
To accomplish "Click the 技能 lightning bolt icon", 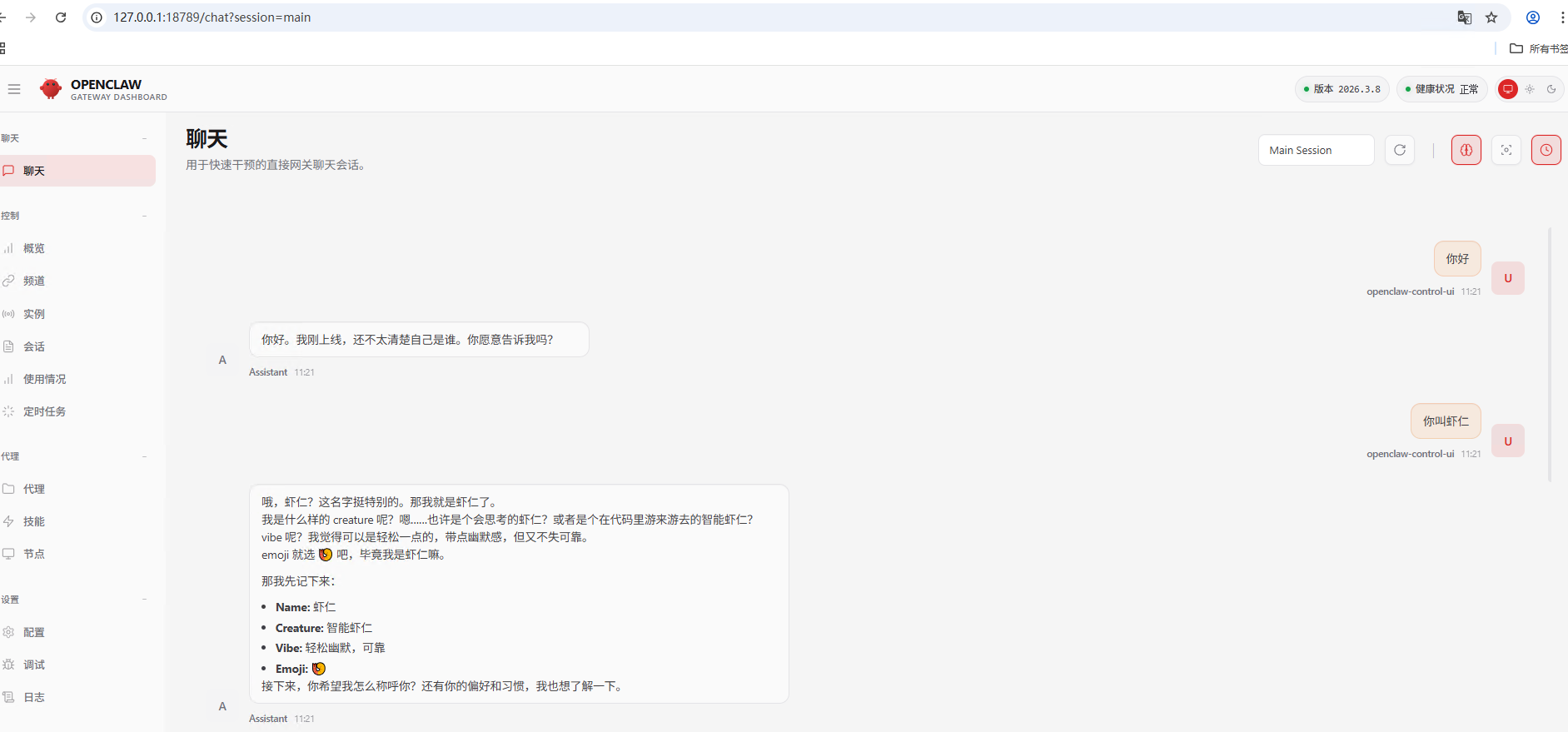I will (x=8, y=521).
